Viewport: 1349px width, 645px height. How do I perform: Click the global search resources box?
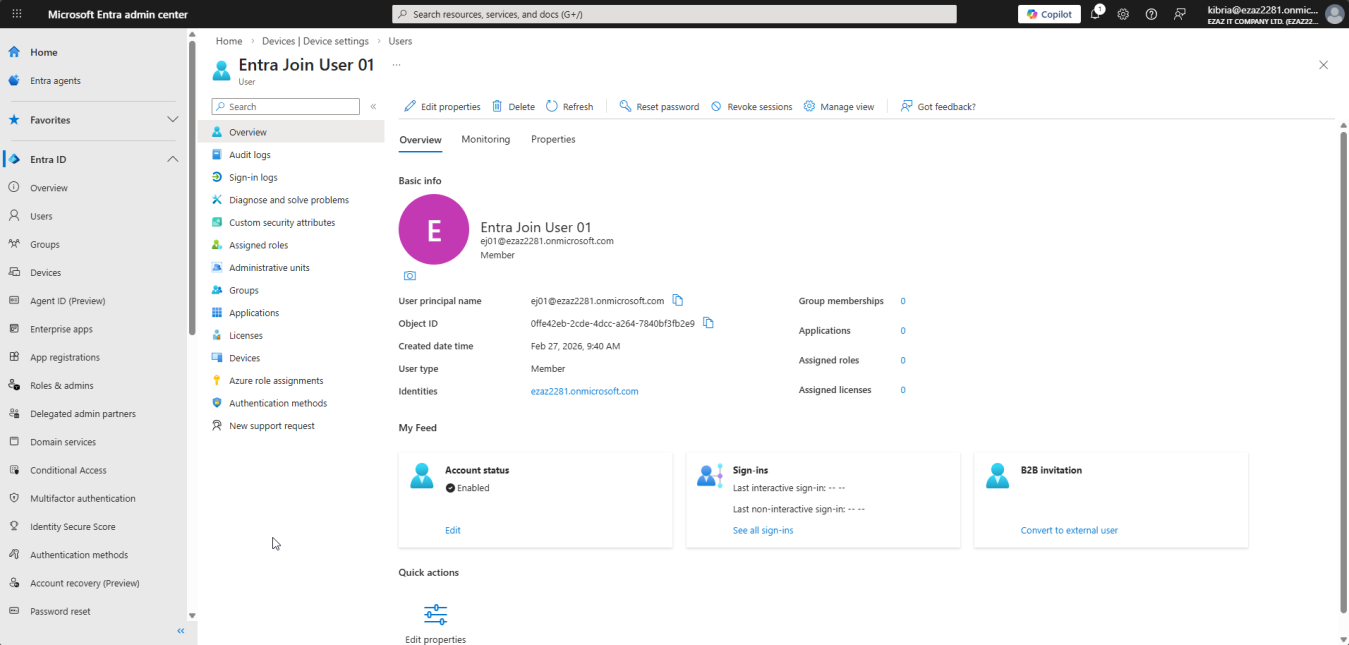(x=674, y=14)
